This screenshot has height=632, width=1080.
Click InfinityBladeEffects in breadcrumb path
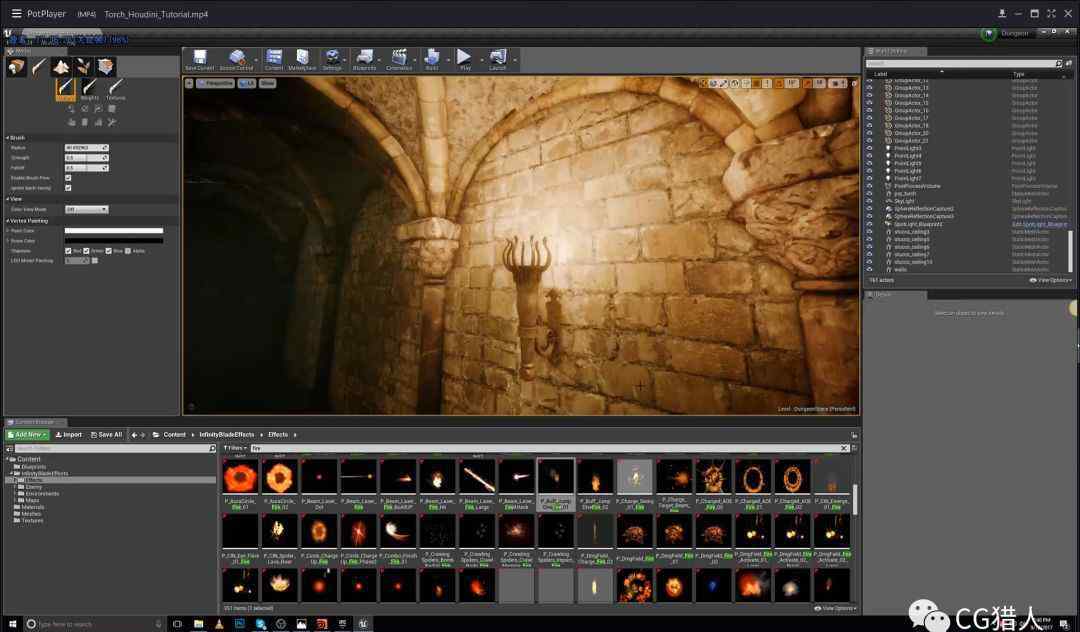[227, 435]
